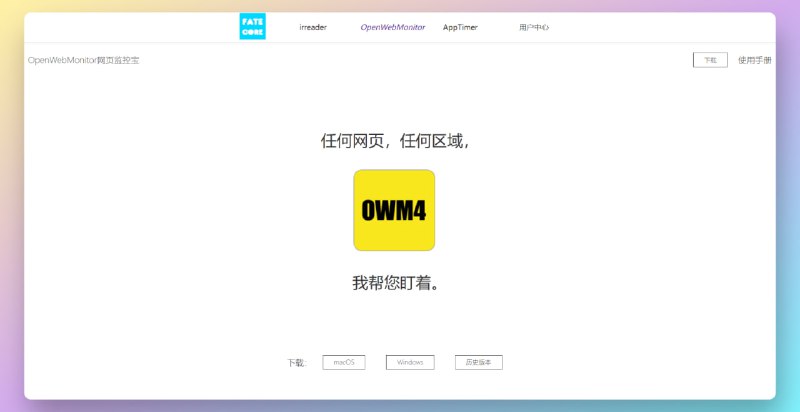Image resolution: width=800 pixels, height=412 pixels.
Task: Click the Windows download button
Action: (x=410, y=363)
